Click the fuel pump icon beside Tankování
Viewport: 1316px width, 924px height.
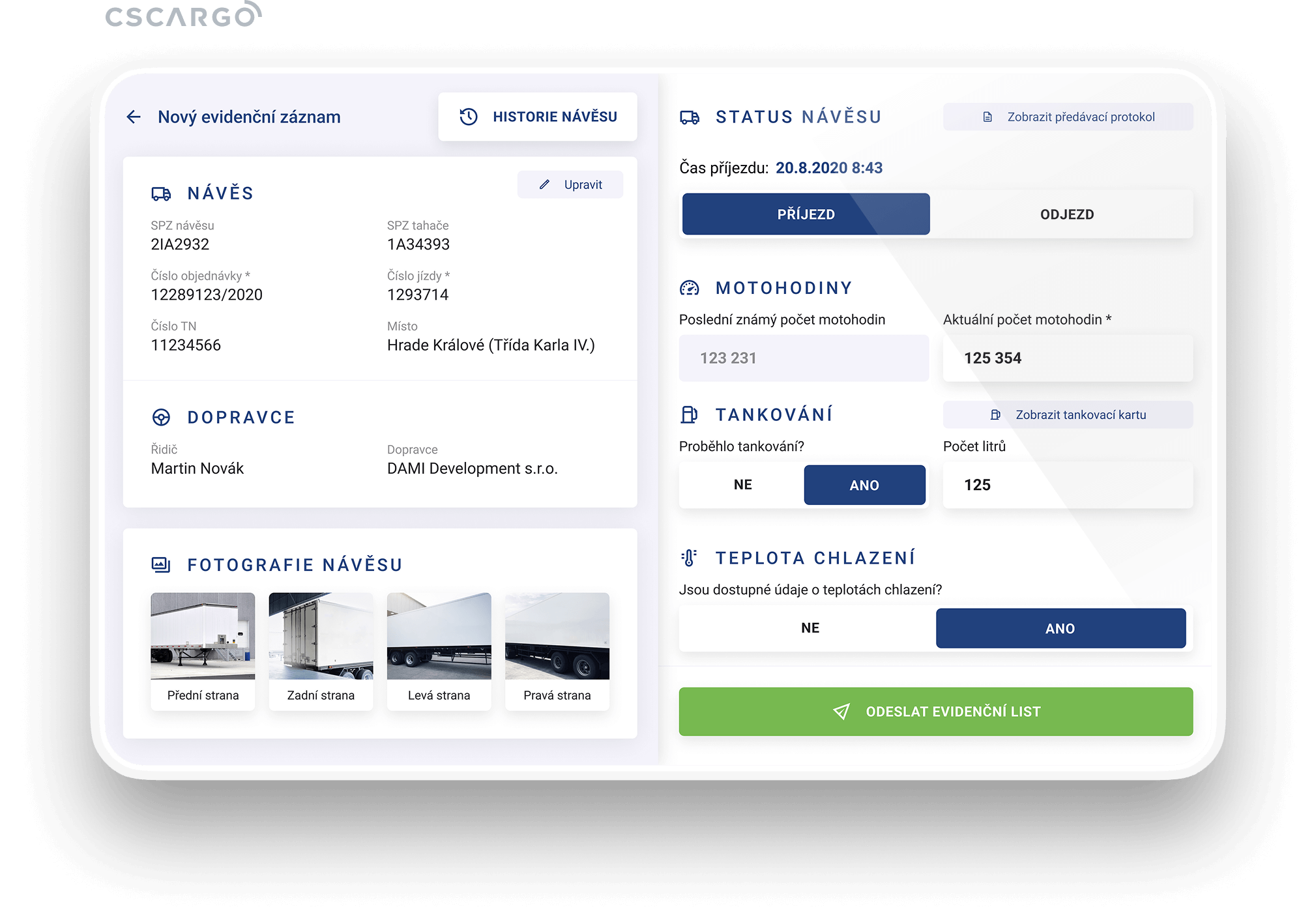[689, 414]
